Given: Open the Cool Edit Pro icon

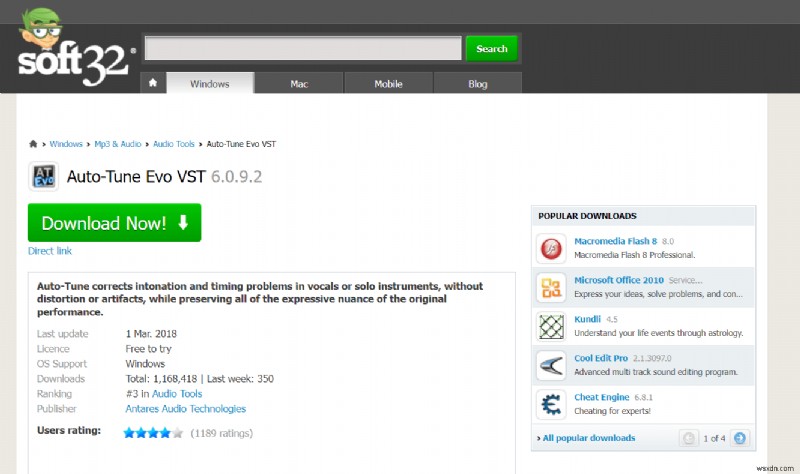Looking at the screenshot, I should [551, 365].
